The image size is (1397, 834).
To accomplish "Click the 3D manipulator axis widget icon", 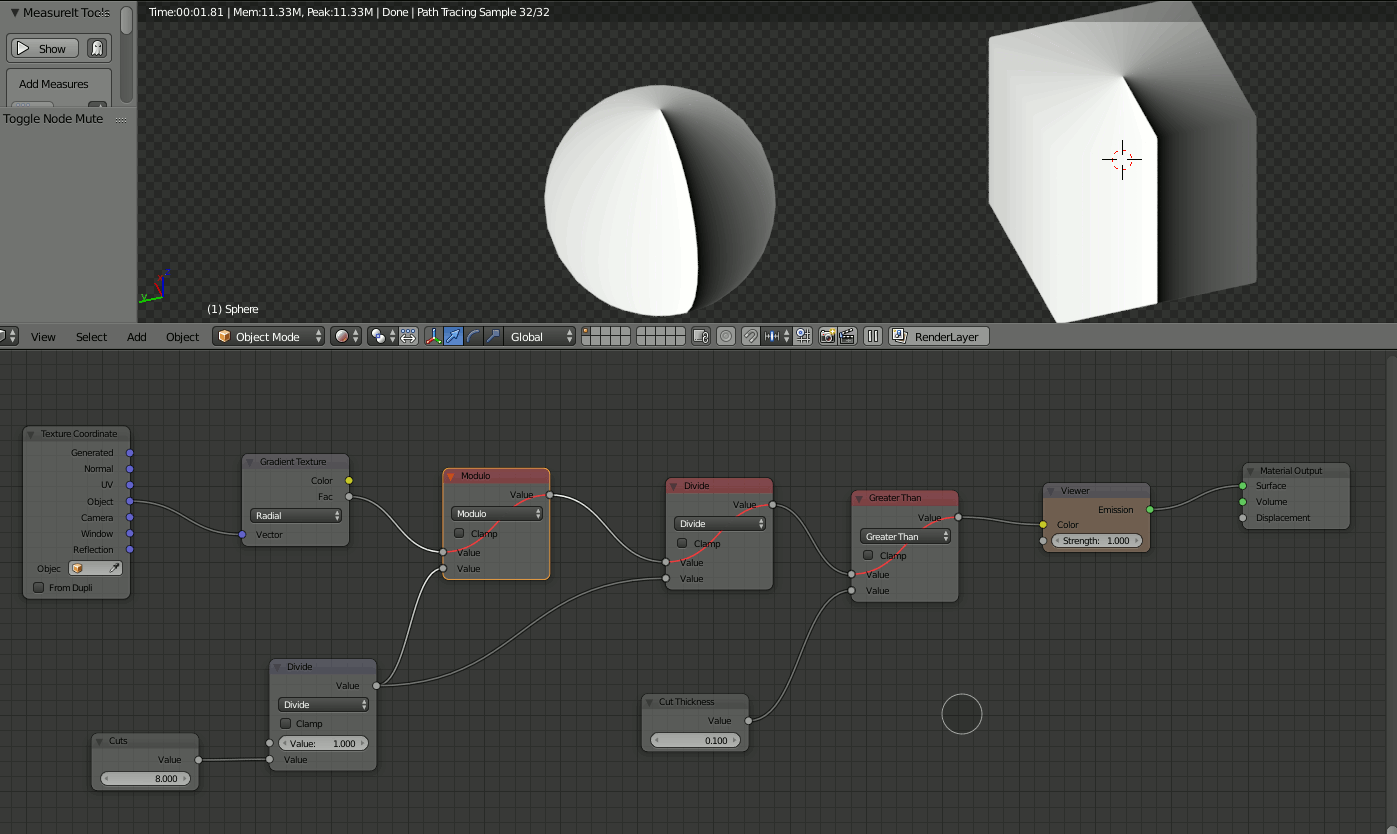I will [431, 336].
